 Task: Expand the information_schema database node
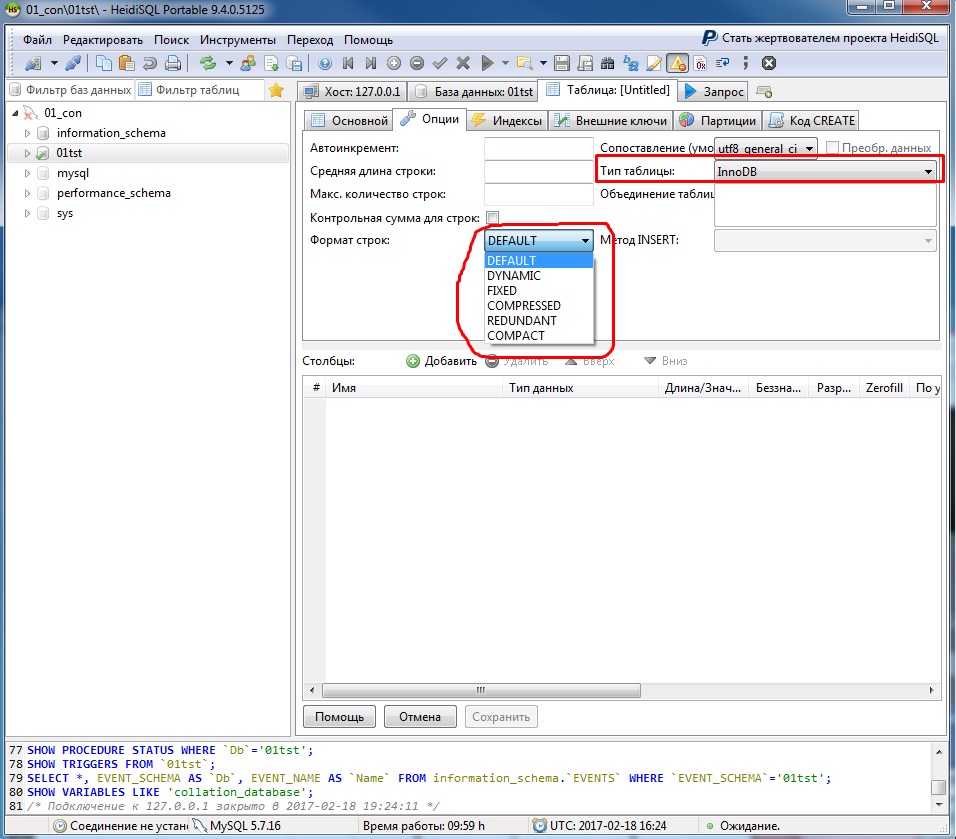tap(27, 133)
